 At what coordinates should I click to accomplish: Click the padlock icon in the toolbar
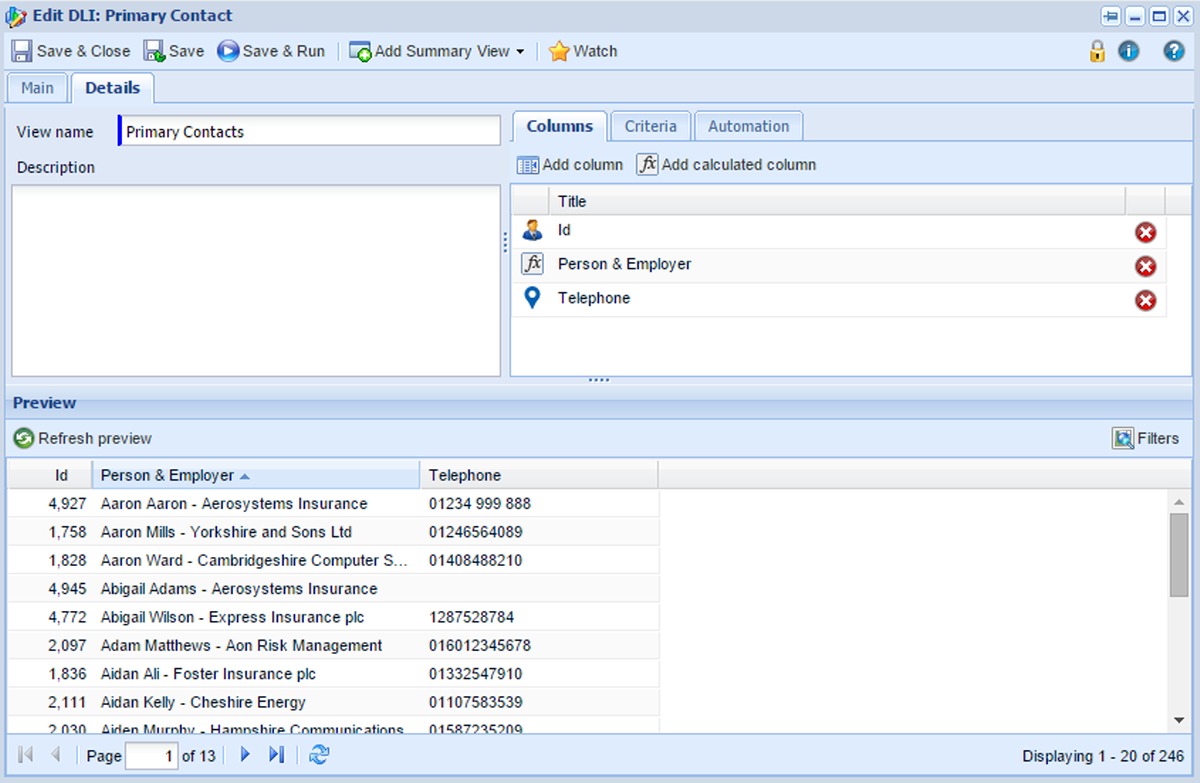click(1097, 51)
